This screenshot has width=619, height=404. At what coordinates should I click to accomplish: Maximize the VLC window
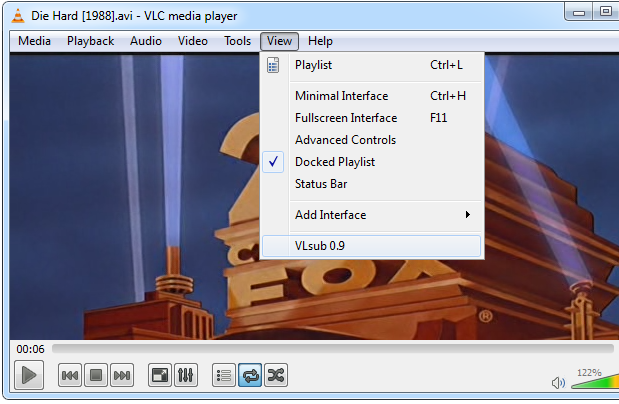pos(606,11)
